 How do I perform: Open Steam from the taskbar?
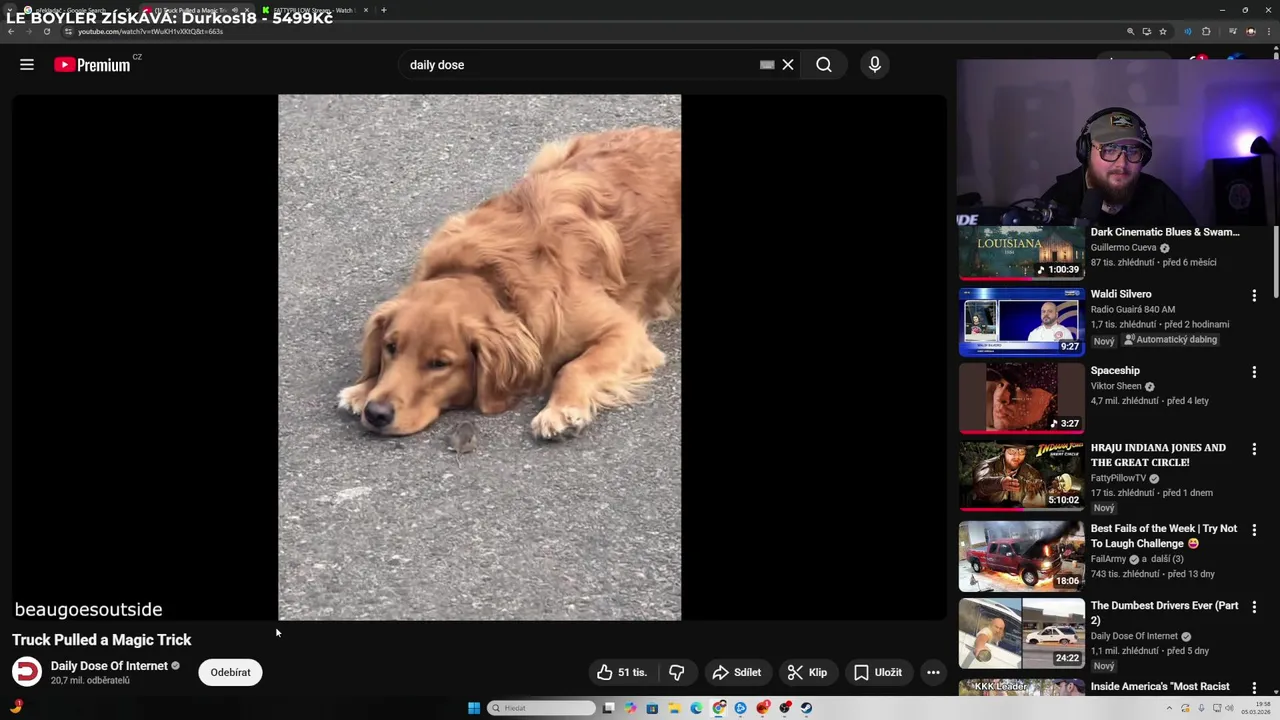coord(806,708)
